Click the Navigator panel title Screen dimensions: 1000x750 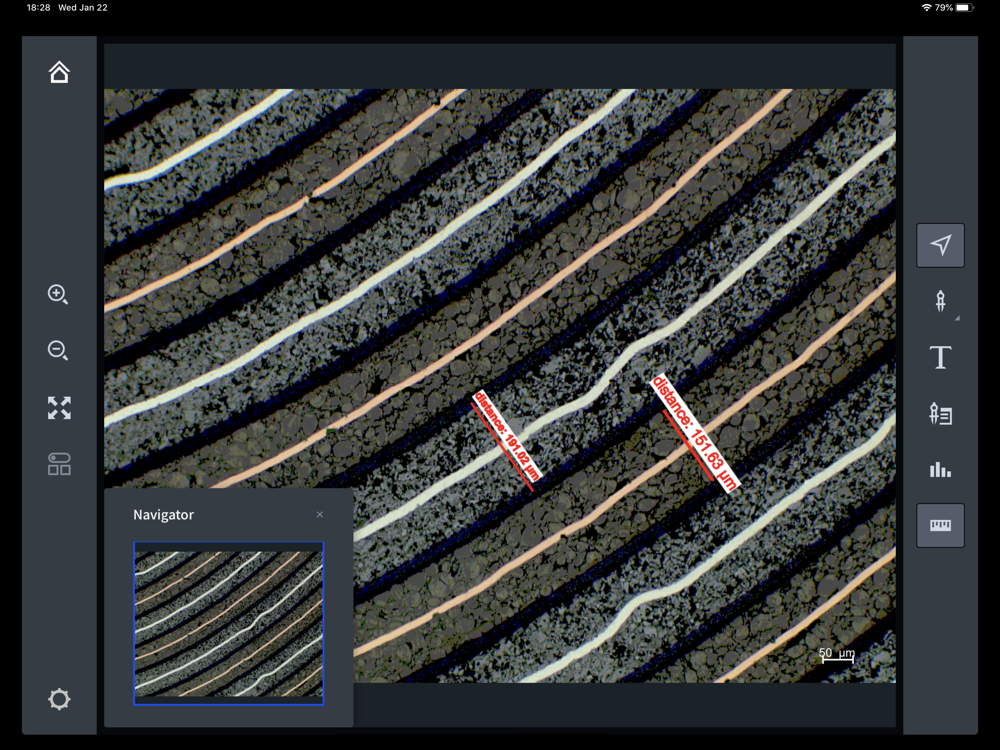coord(163,515)
